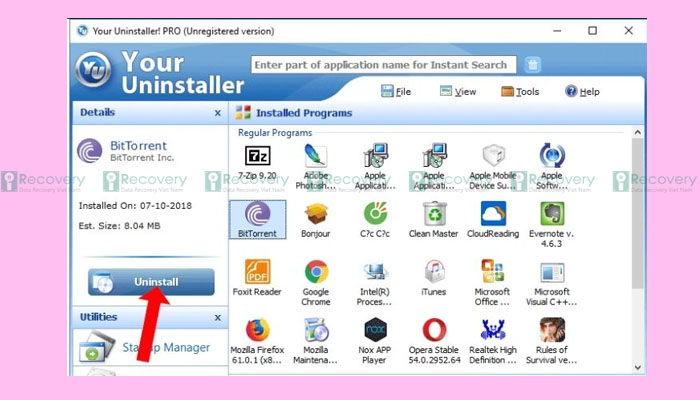Click the Uninstall button
Viewport: 700px width, 400px height.
(x=151, y=282)
